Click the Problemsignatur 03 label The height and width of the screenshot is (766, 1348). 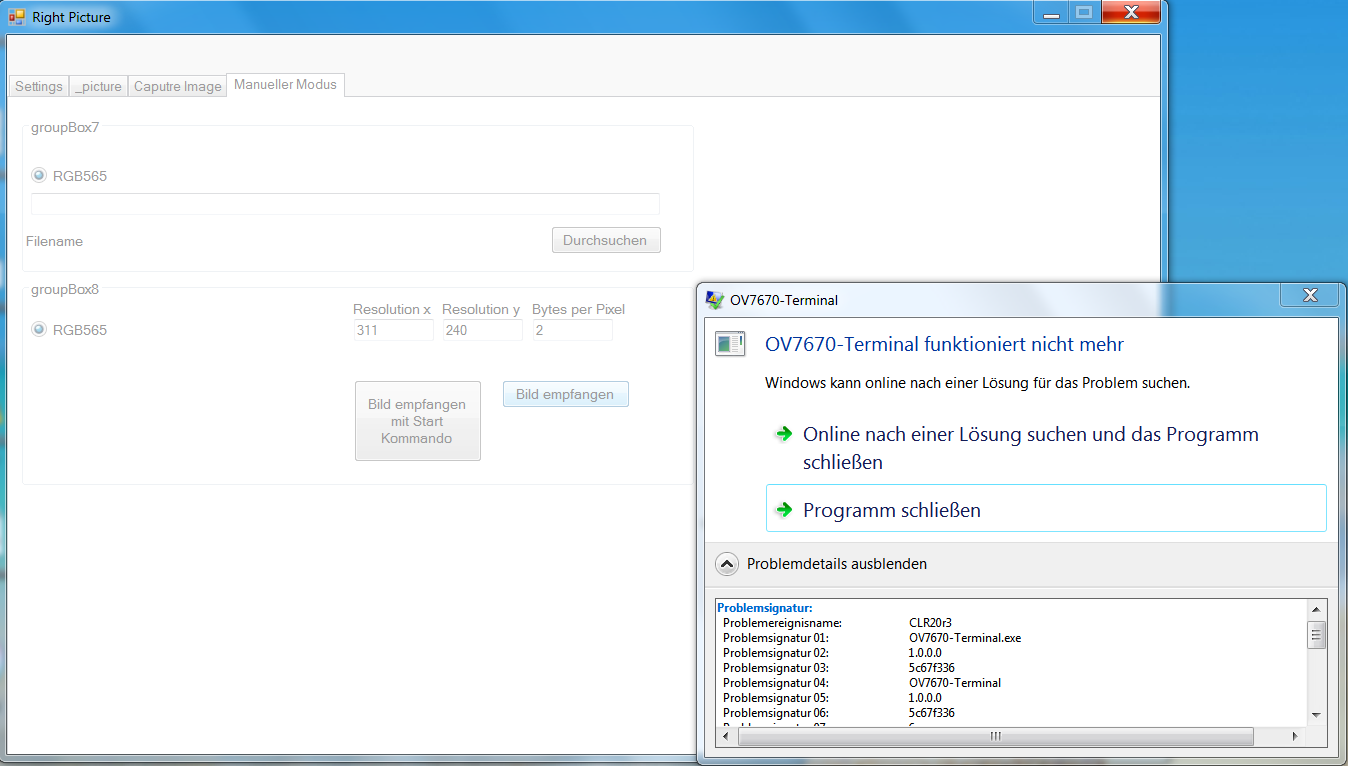pos(776,667)
